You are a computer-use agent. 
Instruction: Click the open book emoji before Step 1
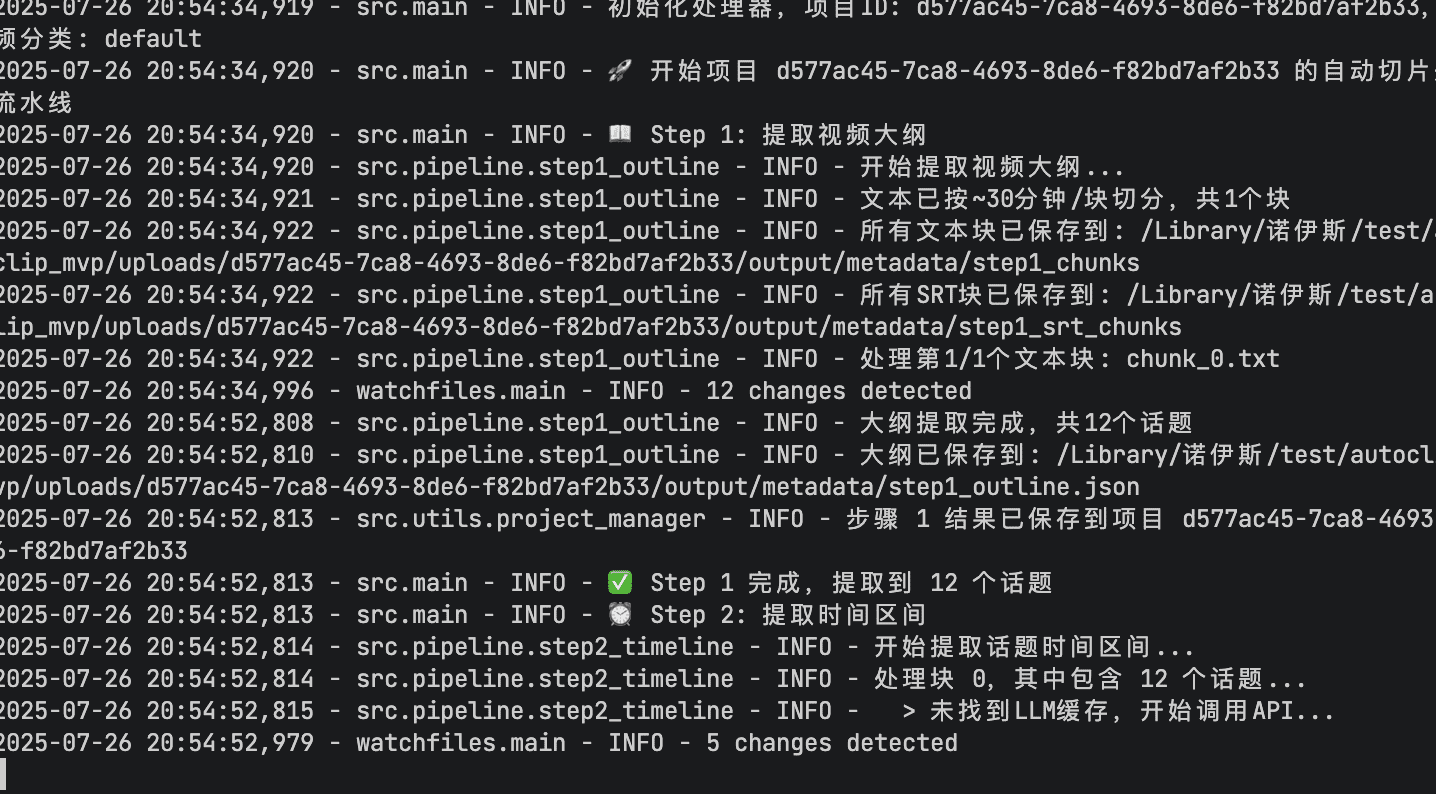pyautogui.click(x=621, y=135)
